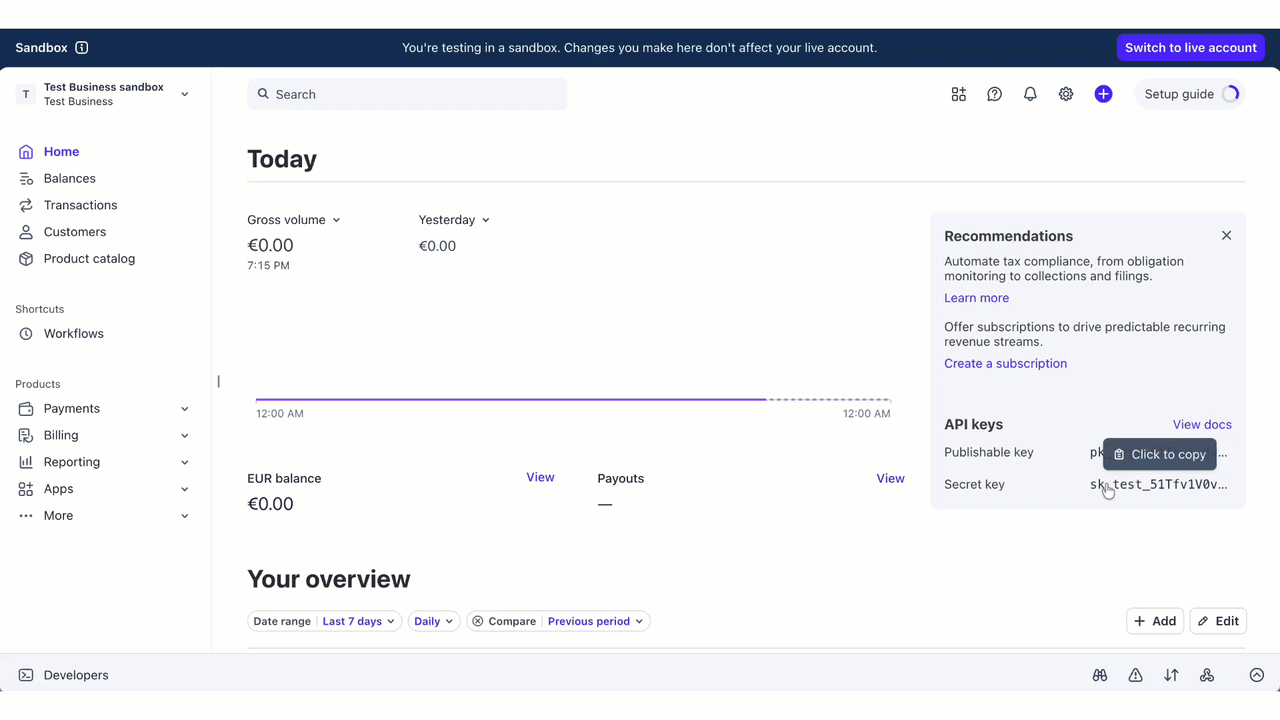This screenshot has height=720, width=1280.
Task: Click the purple plus create button
Action: [1103, 94]
